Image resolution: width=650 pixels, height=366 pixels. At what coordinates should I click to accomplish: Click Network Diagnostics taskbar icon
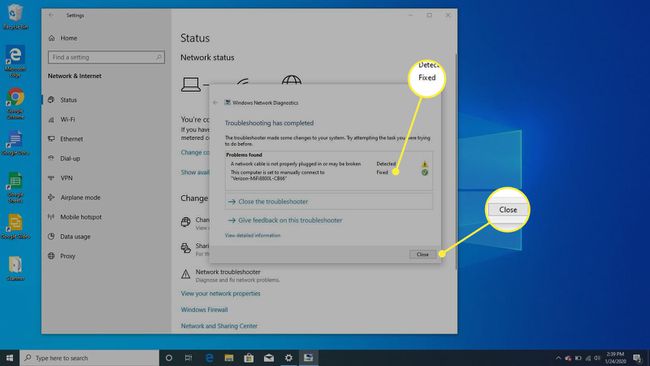pyautogui.click(x=308, y=358)
